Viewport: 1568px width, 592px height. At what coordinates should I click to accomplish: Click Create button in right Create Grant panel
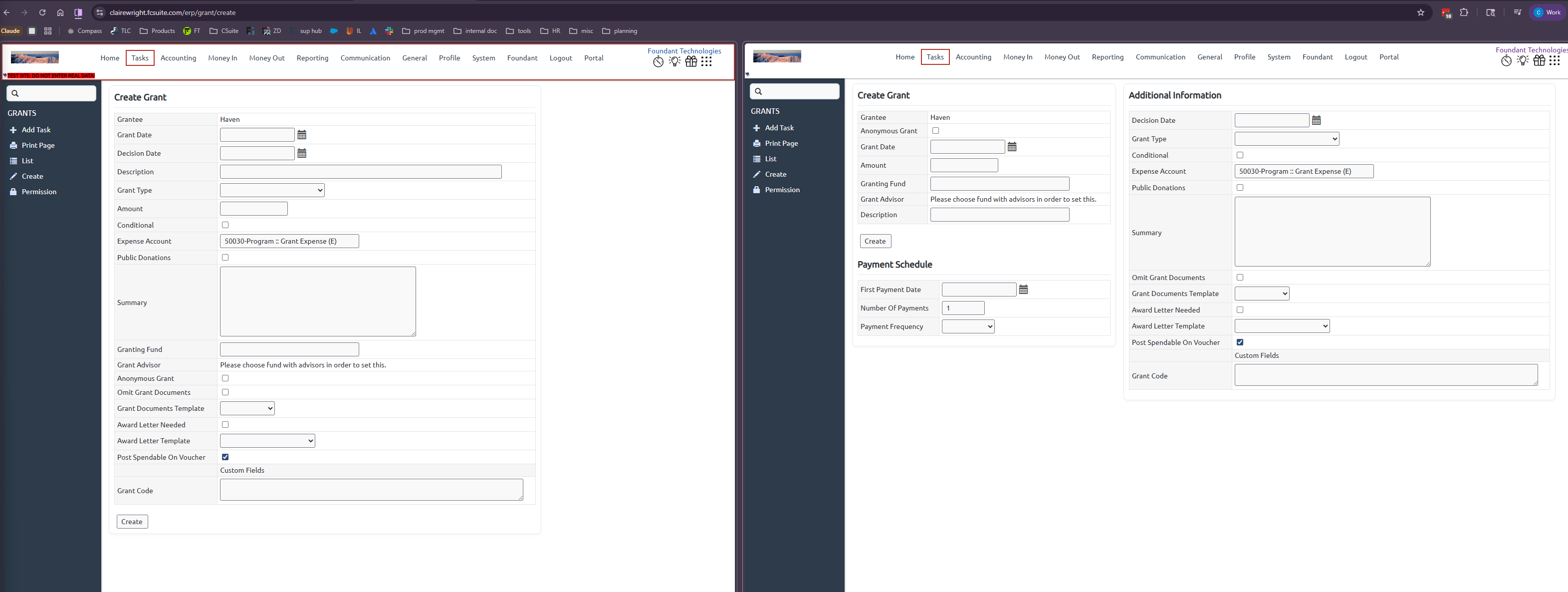(876, 241)
